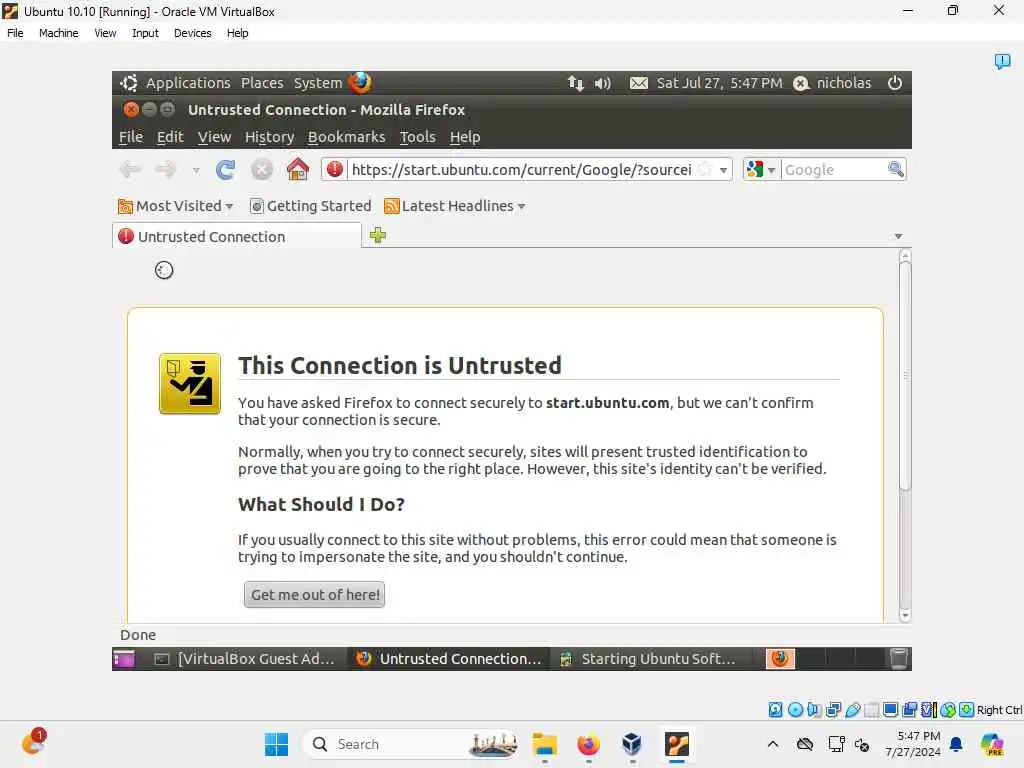Open Ubuntu System menu
The width and height of the screenshot is (1024, 768).
point(317,83)
